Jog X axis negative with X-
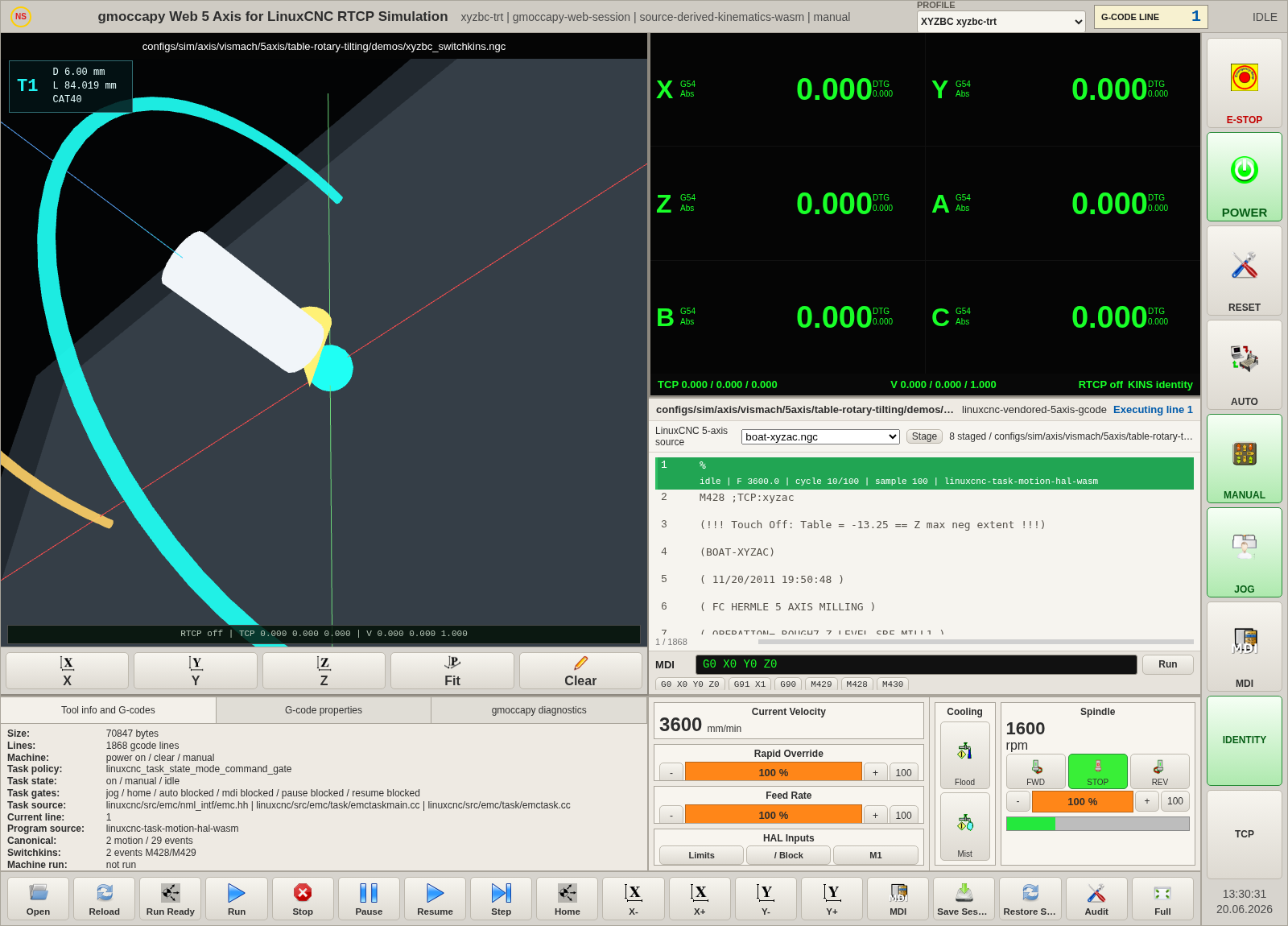This screenshot has height=926, width=1288. (634, 899)
